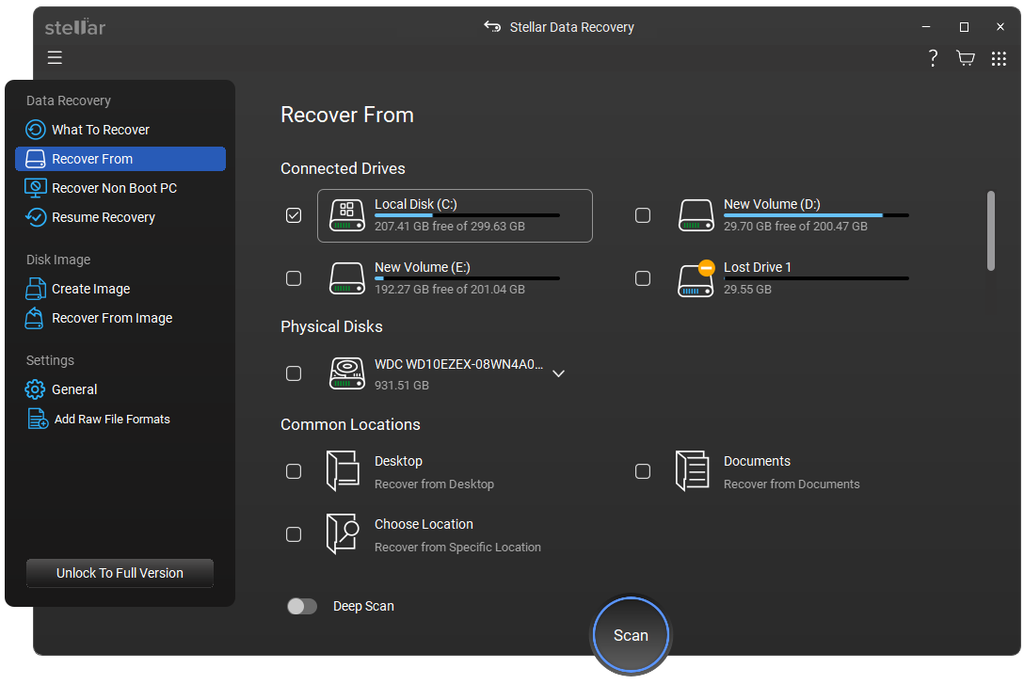
Task: Click the Desktop location icon
Action: [x=343, y=471]
